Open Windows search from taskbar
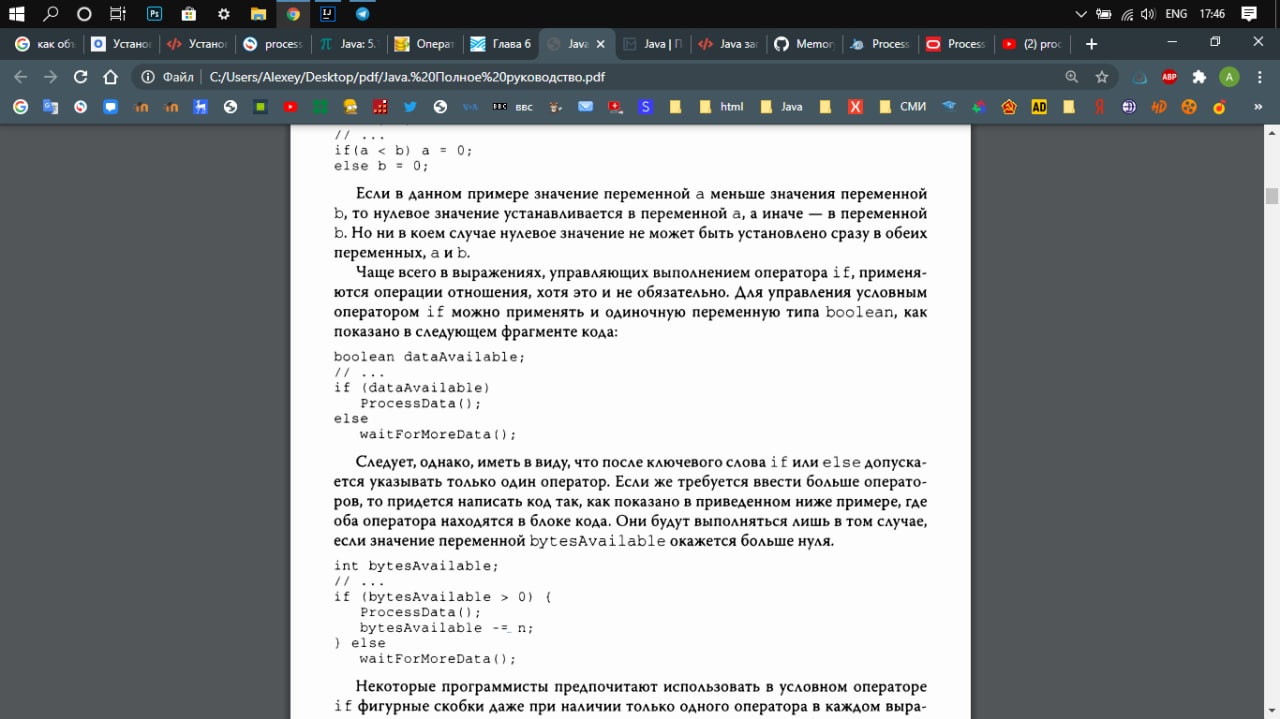 click(x=50, y=14)
